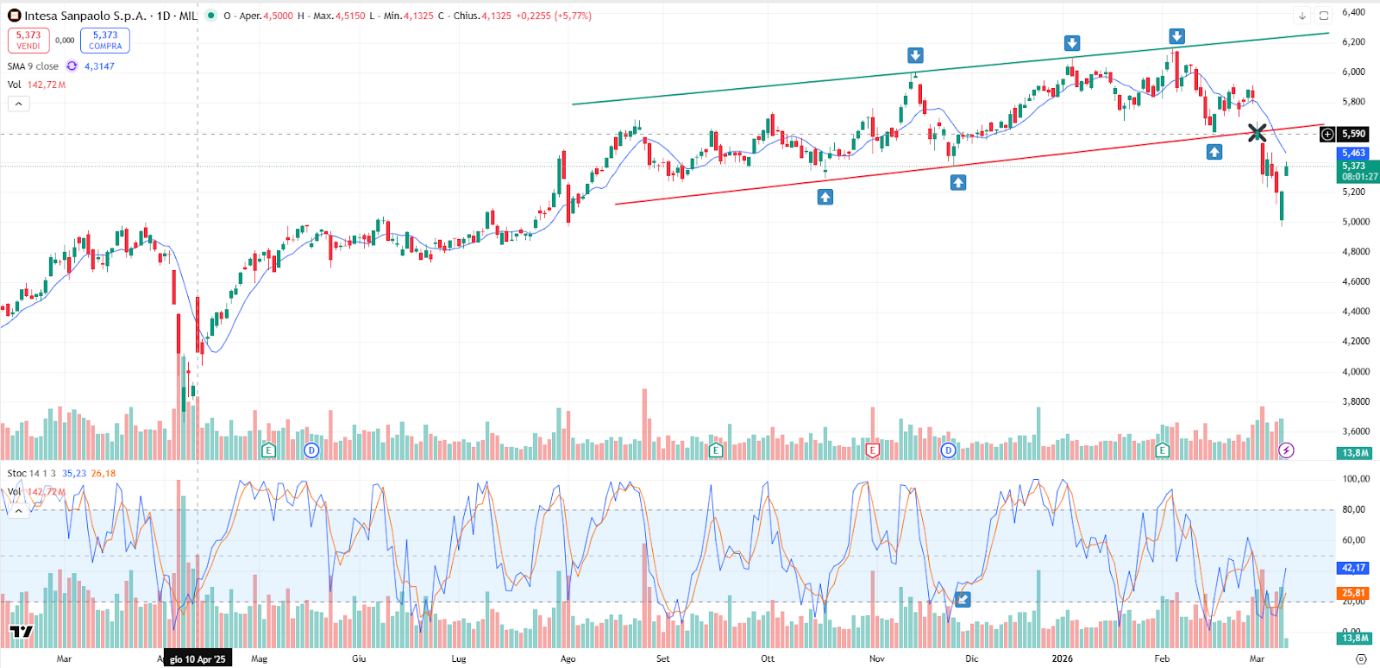
Task: Click the blue down-arrow marker above the Nov peak
Action: click(915, 55)
